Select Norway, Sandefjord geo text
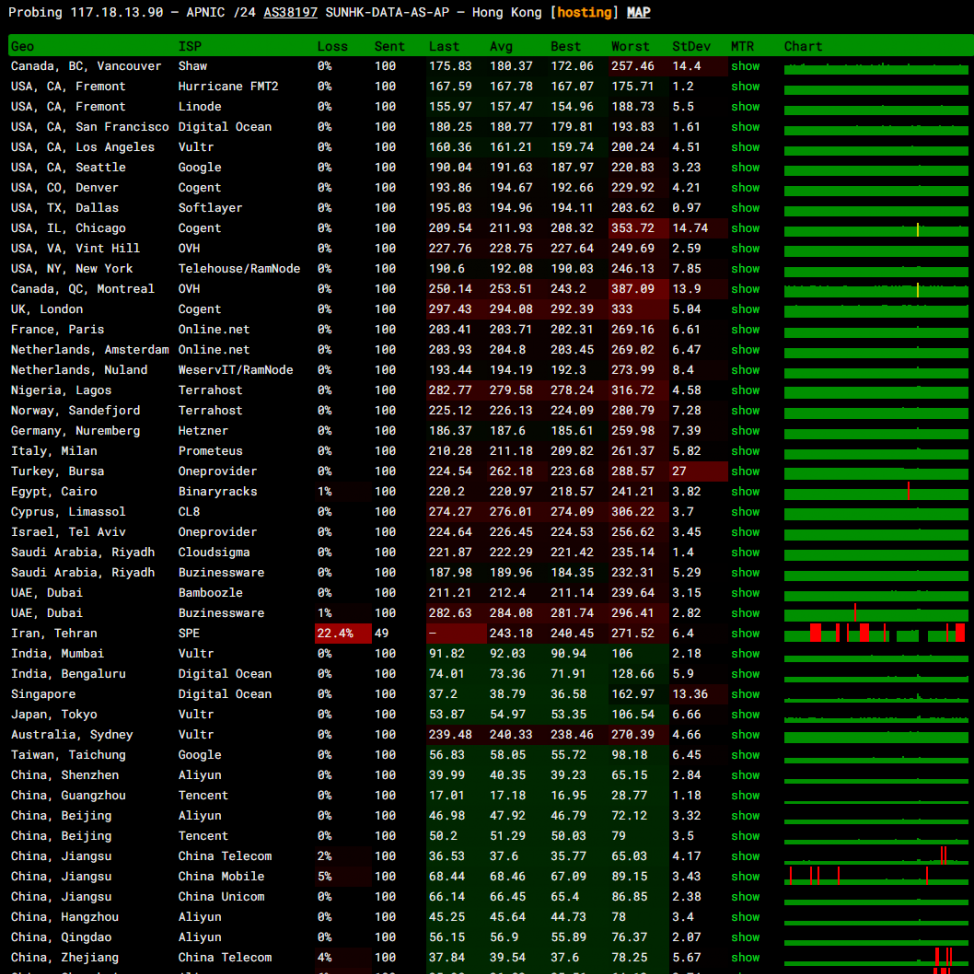Image resolution: width=974 pixels, height=974 pixels. click(75, 411)
